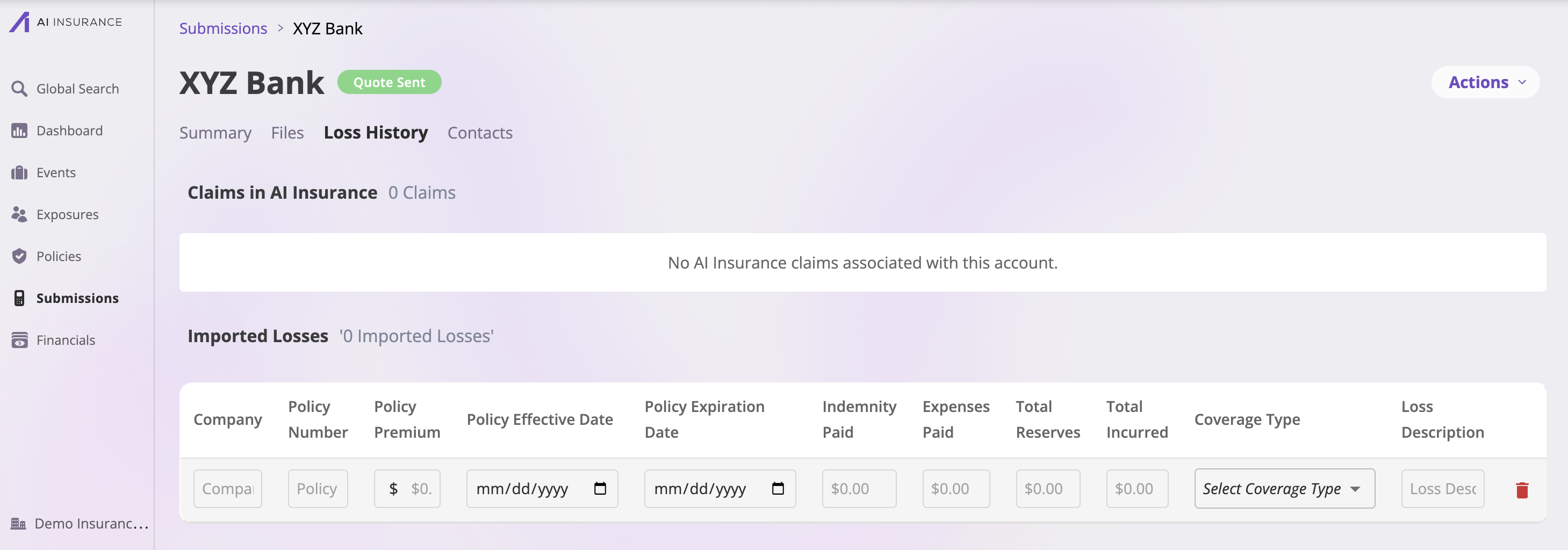The height and width of the screenshot is (550, 1568).
Task: Open the Demo Insurance organization switcher
Action: point(79,523)
